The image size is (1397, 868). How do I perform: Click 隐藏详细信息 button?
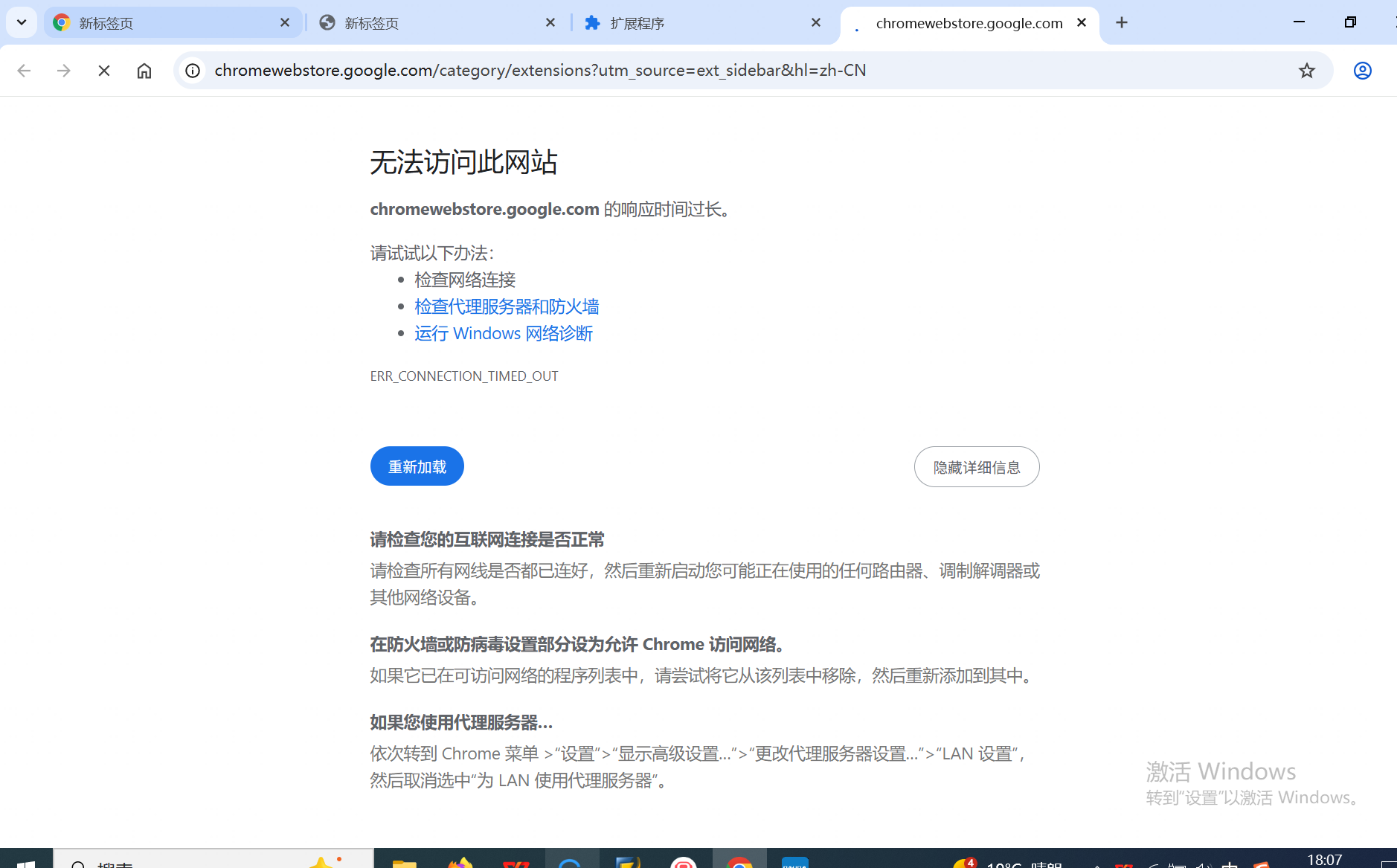[x=977, y=467]
